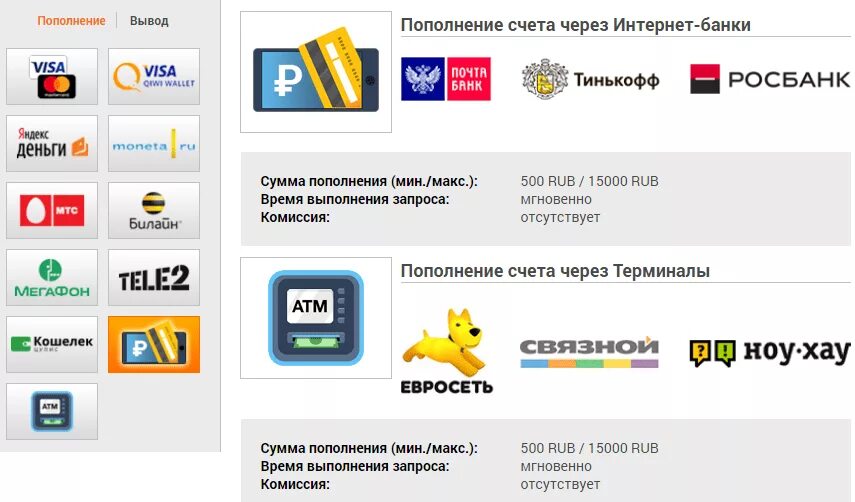
Task: Choose Билайн mobile payment
Action: coord(154,210)
